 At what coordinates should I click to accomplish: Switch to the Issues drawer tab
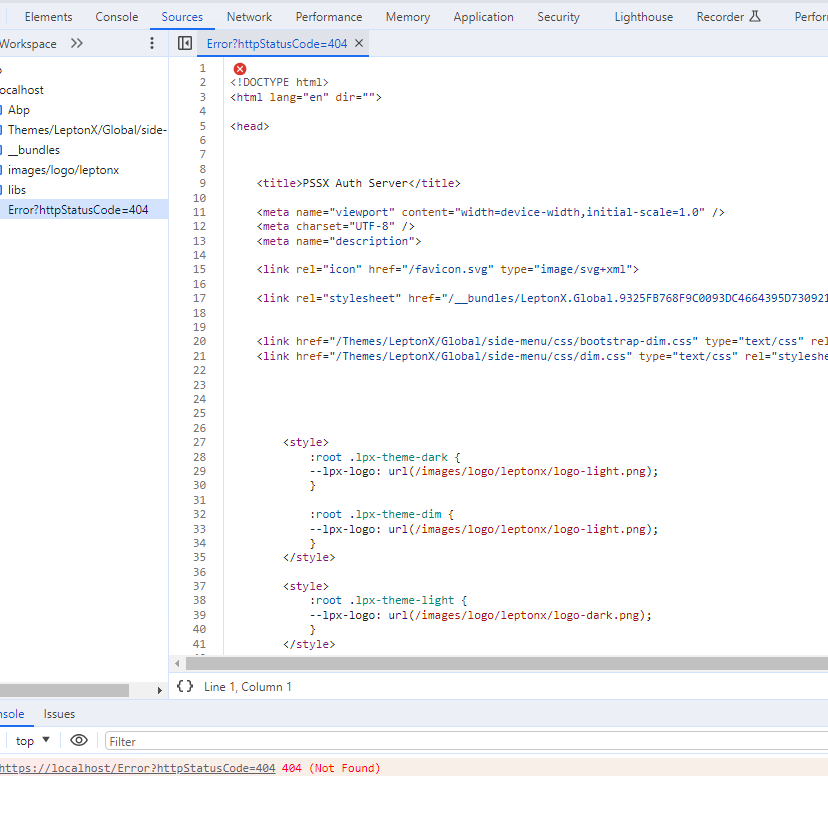tap(59, 714)
